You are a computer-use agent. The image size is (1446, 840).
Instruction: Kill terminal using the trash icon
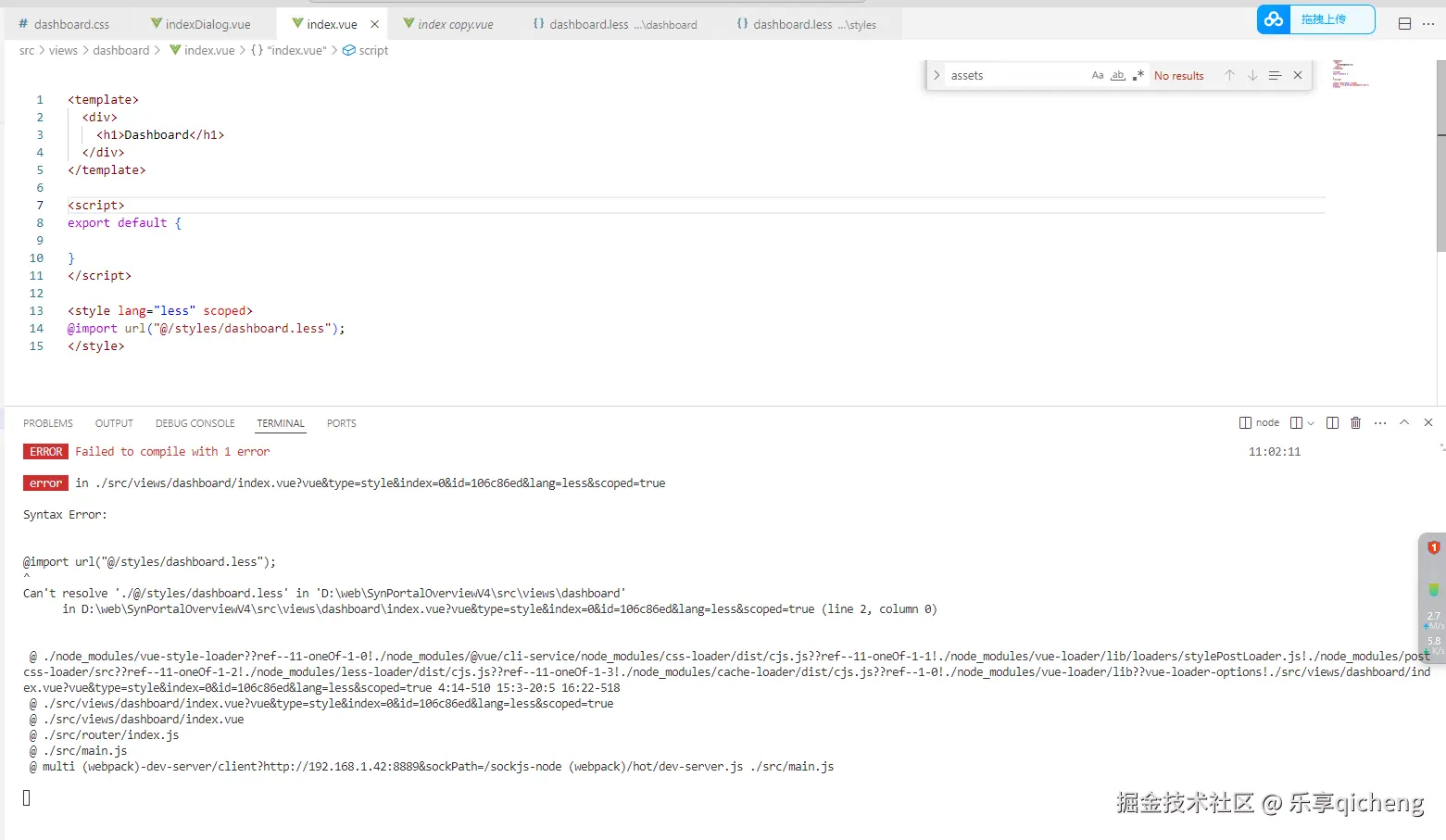pyautogui.click(x=1355, y=423)
